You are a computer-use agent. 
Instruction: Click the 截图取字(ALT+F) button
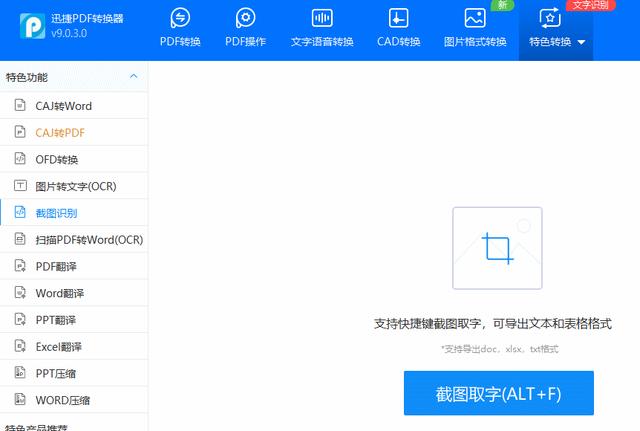[499, 393]
